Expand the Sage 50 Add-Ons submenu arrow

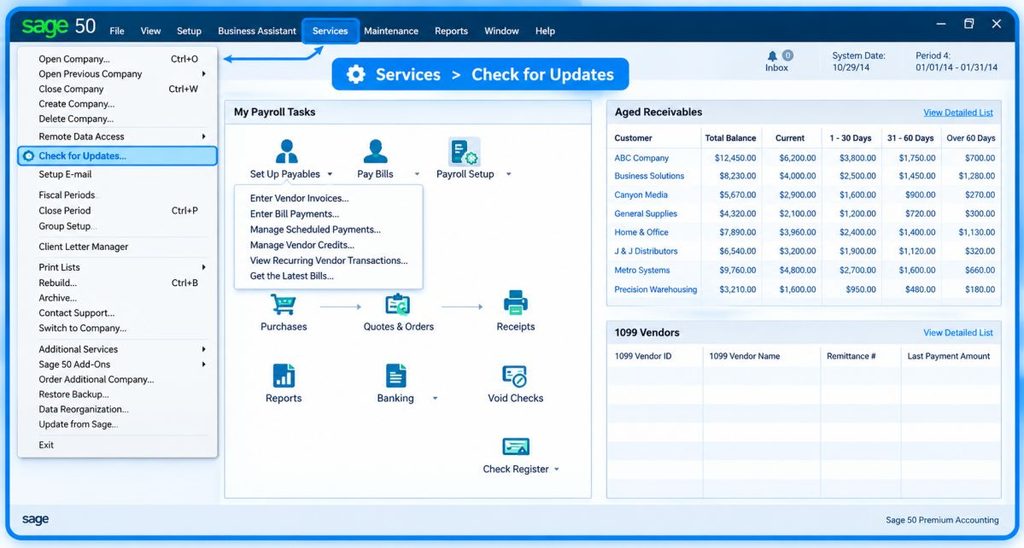click(x=204, y=364)
